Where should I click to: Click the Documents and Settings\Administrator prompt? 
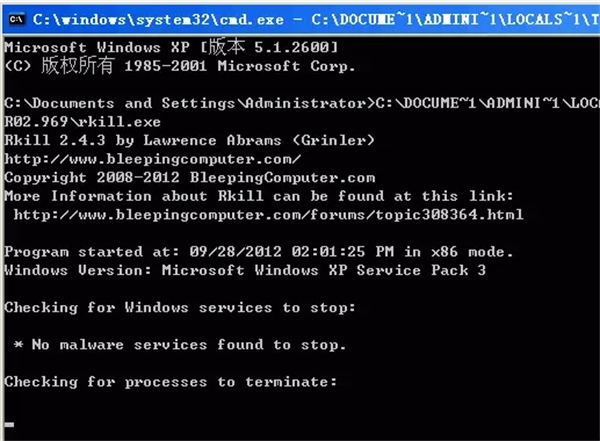tap(186, 102)
